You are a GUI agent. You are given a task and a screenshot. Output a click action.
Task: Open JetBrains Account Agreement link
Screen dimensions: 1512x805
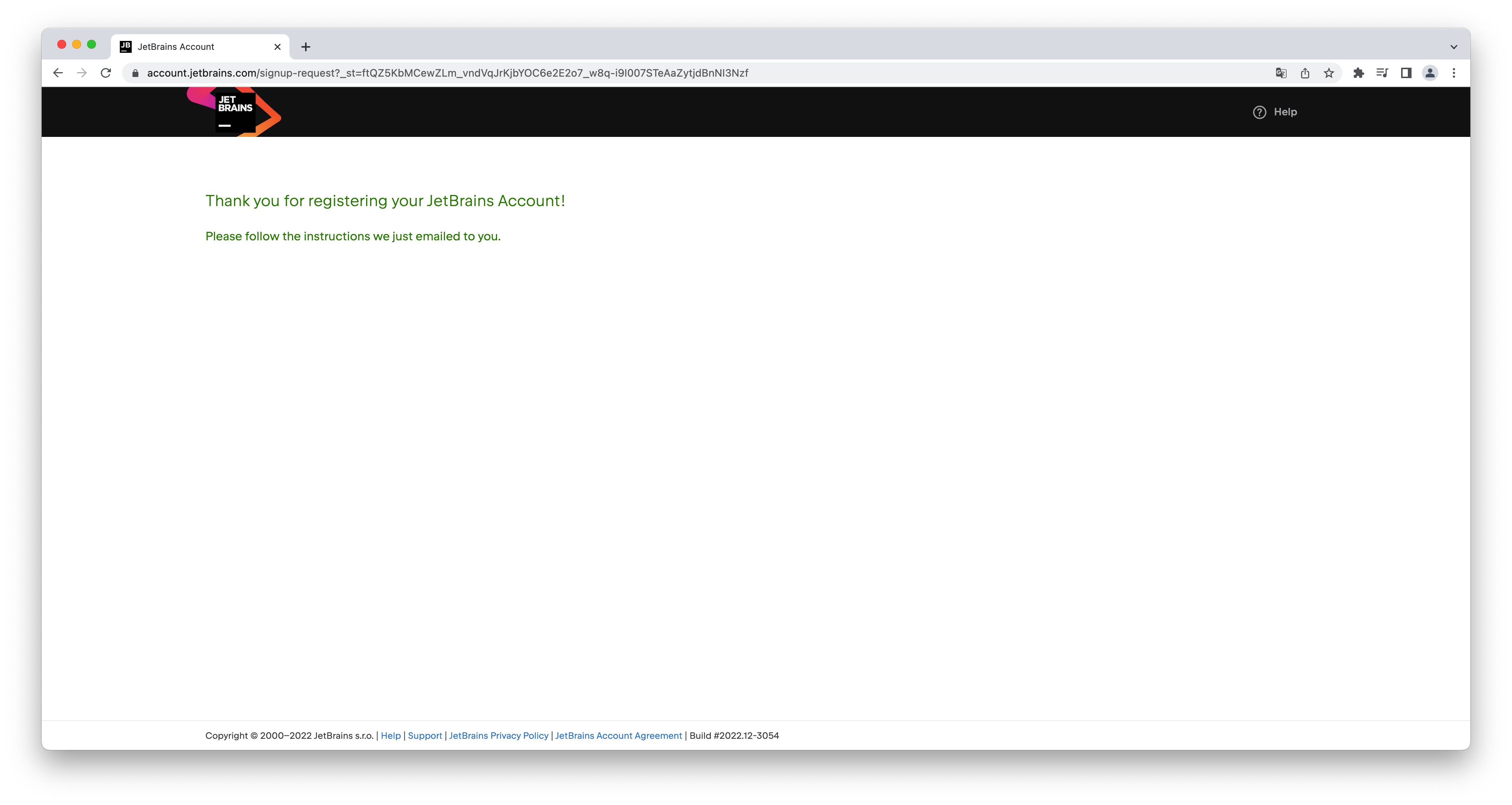pyautogui.click(x=619, y=735)
